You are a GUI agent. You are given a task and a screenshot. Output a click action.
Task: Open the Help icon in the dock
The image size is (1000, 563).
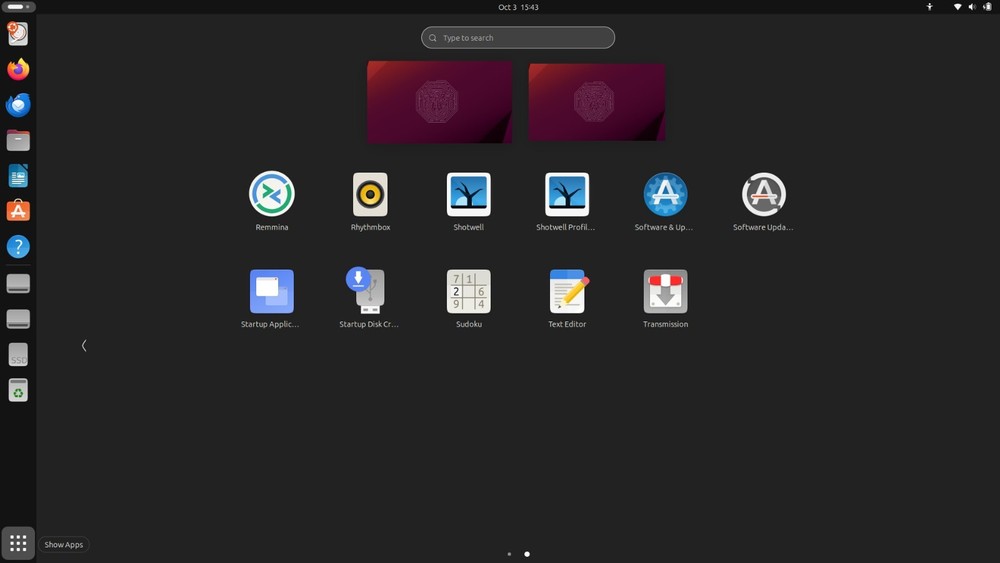point(18,246)
